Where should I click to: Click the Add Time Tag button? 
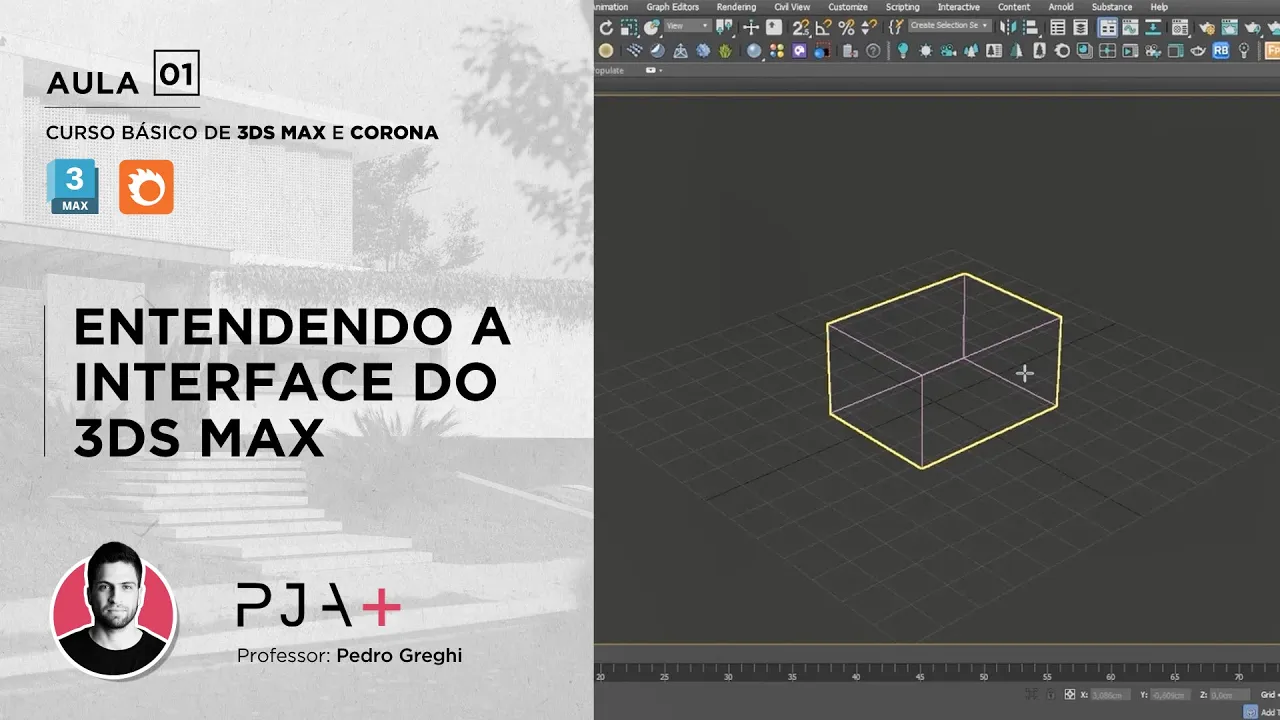[1262, 711]
